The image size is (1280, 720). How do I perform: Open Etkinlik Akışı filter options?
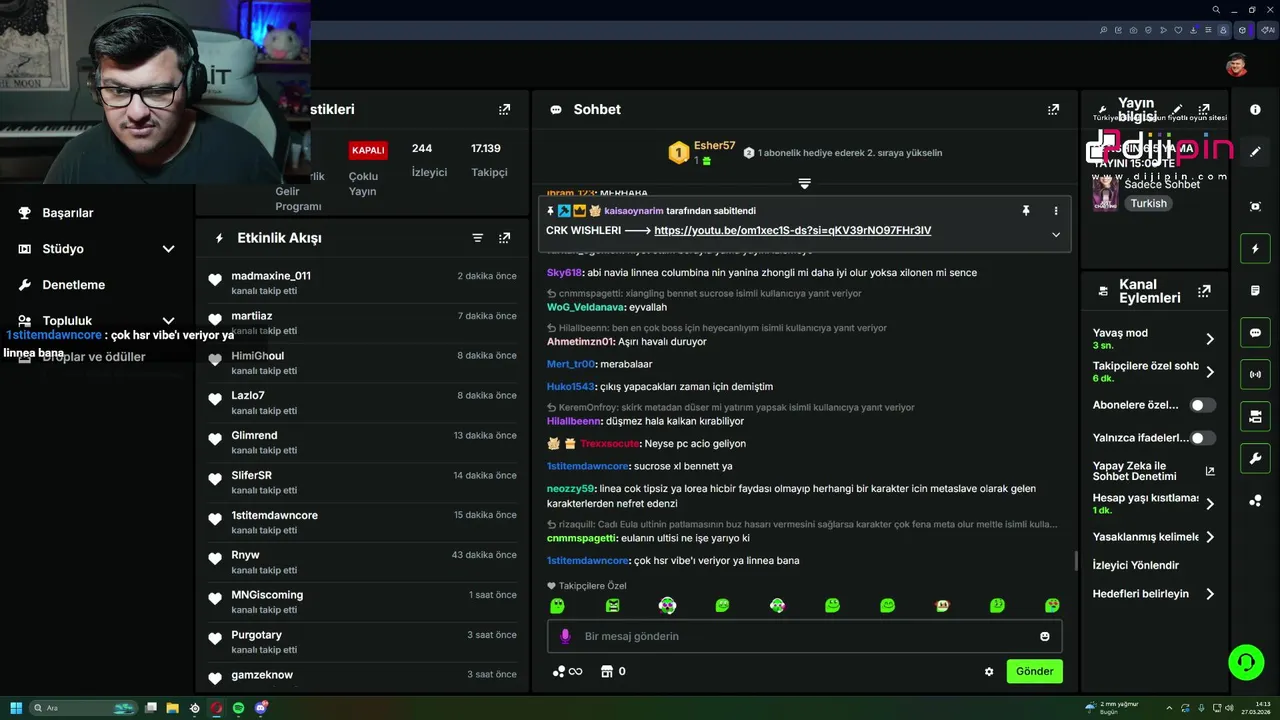477,238
